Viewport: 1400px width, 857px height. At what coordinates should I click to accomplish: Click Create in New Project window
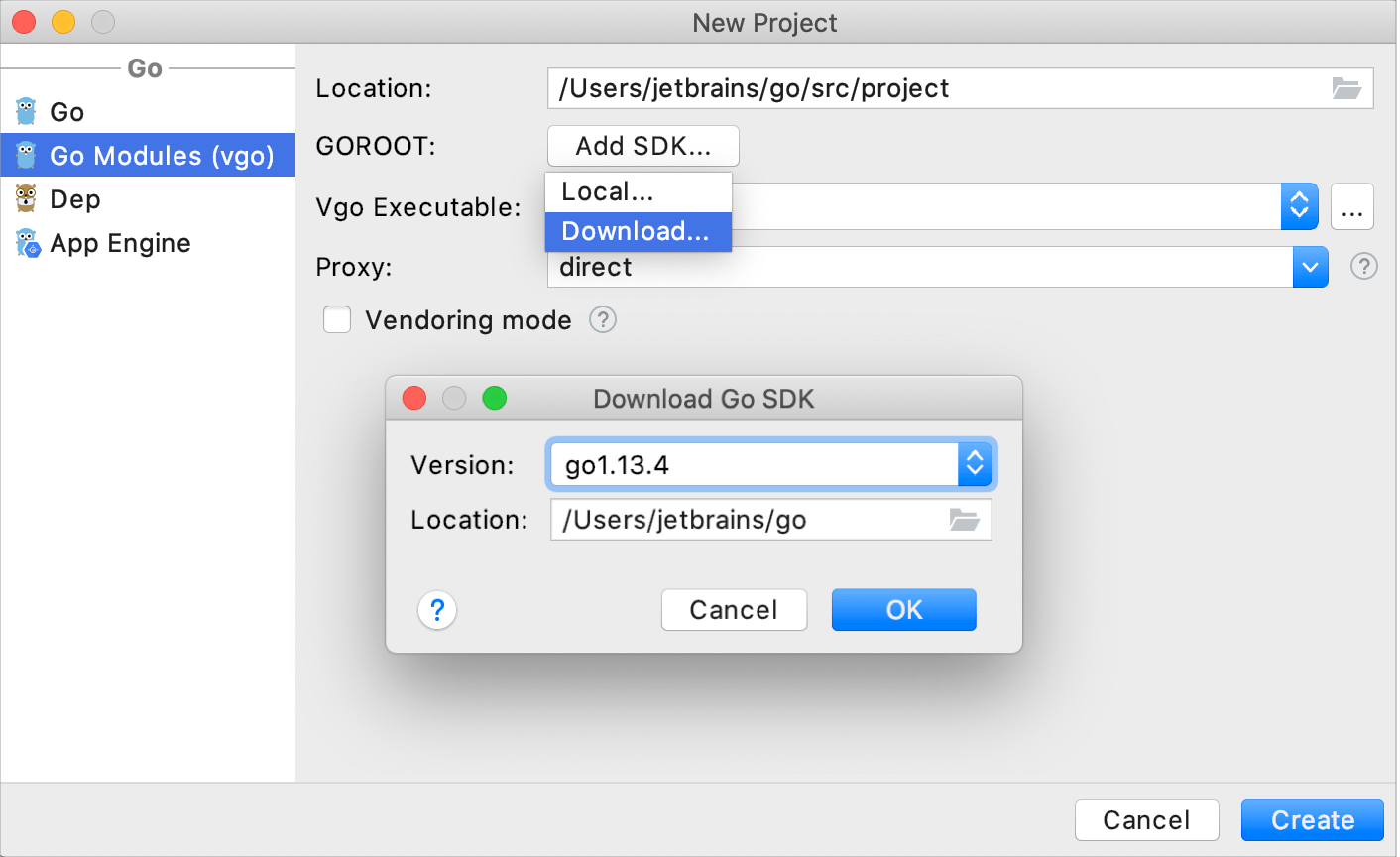[1312, 820]
